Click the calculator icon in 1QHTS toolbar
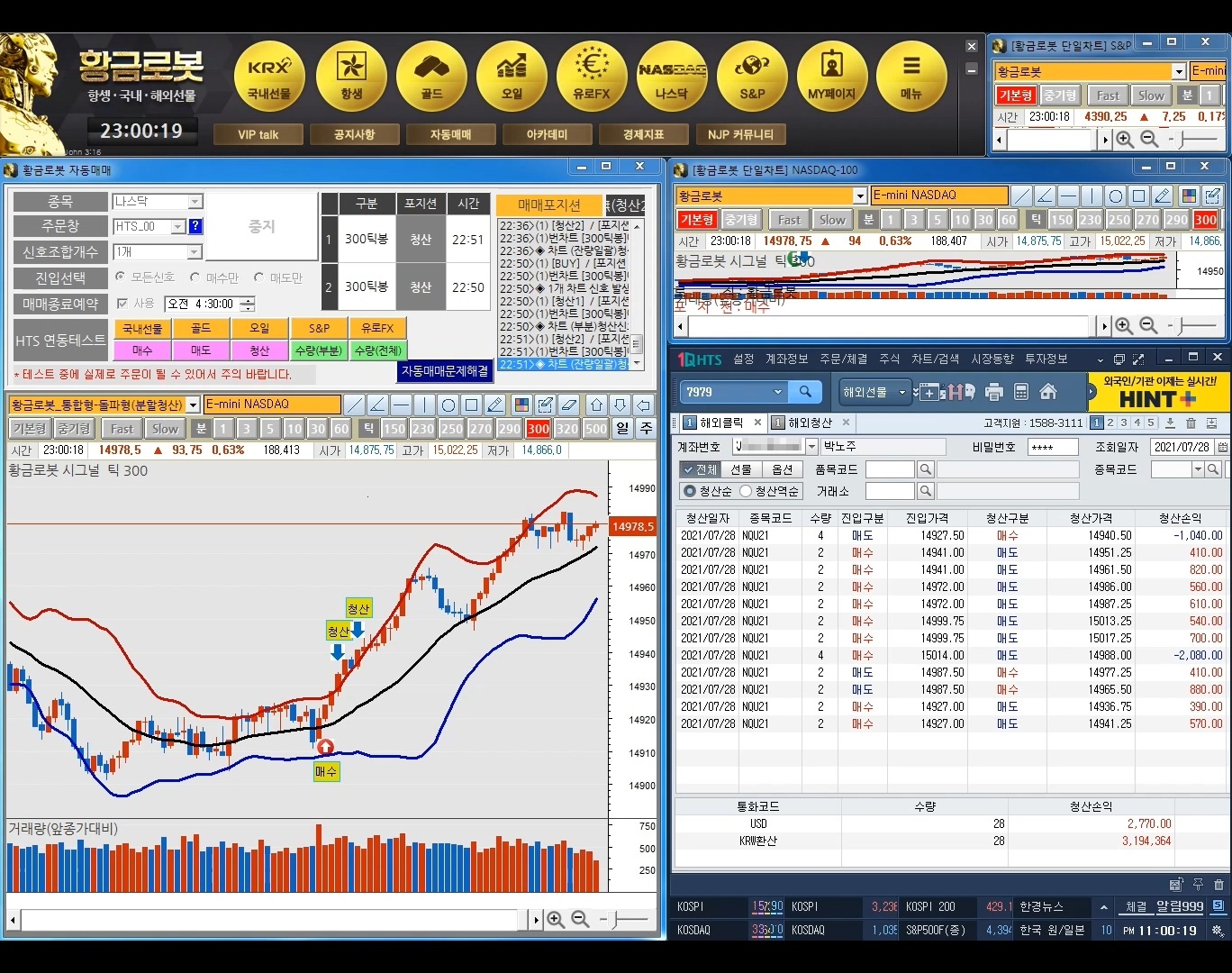Image resolution: width=1232 pixels, height=973 pixels. [1021, 392]
